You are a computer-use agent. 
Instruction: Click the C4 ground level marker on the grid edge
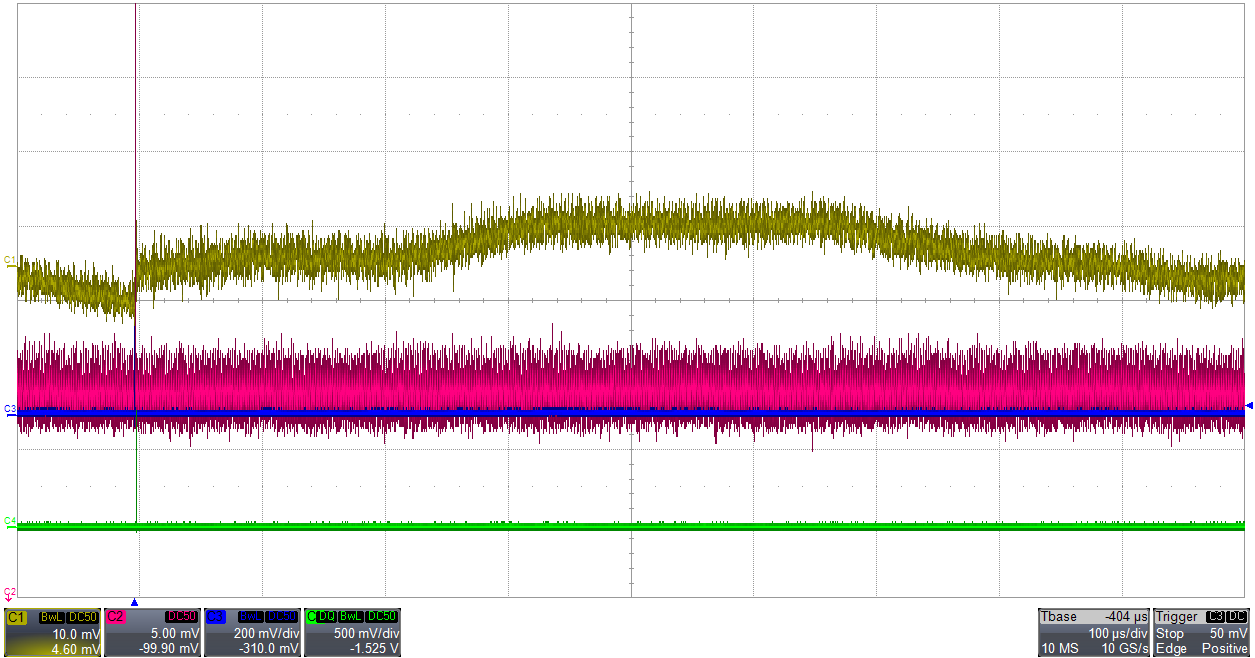9,522
